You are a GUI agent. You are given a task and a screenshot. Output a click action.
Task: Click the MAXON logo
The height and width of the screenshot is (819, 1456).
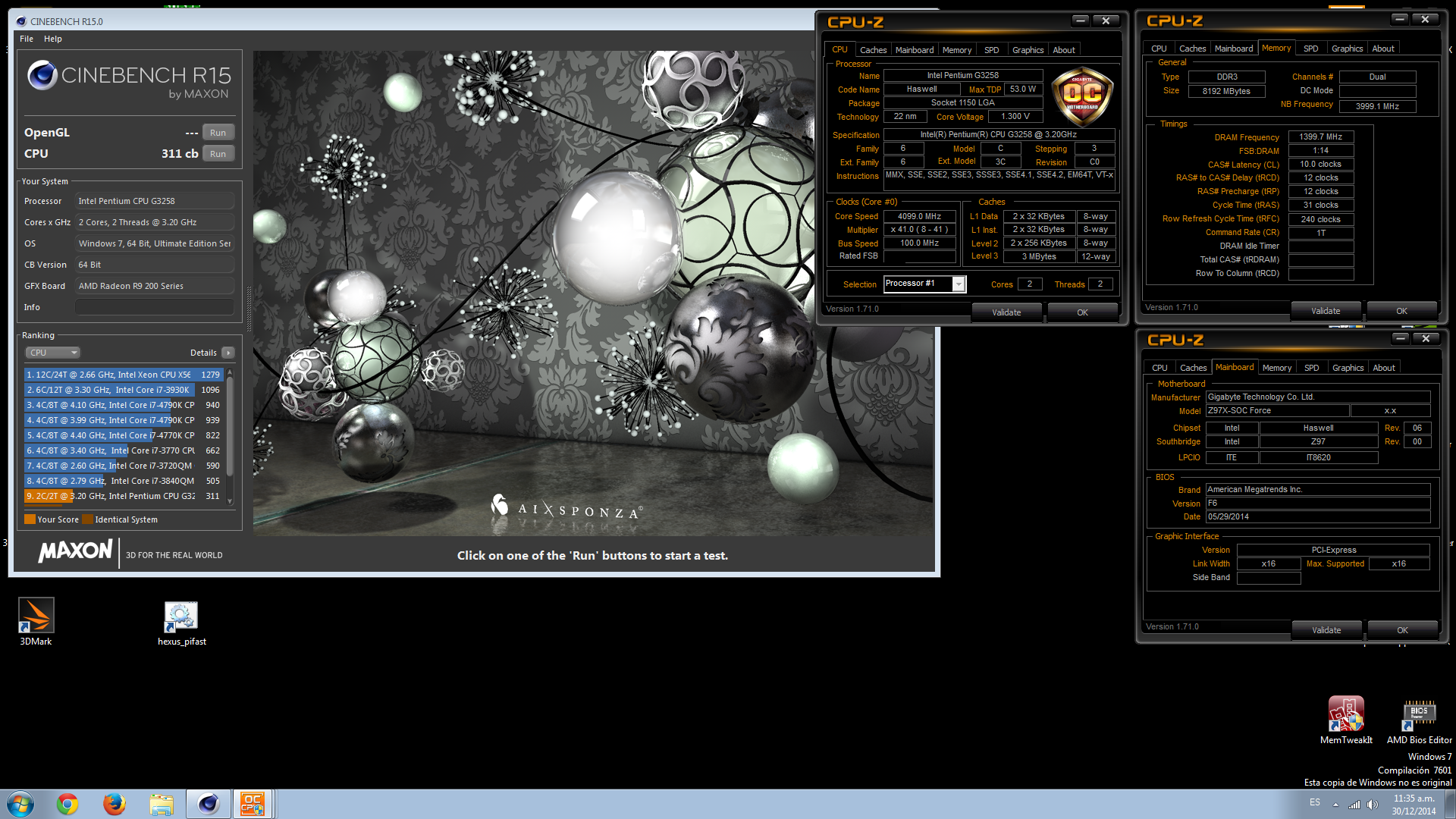click(x=76, y=551)
